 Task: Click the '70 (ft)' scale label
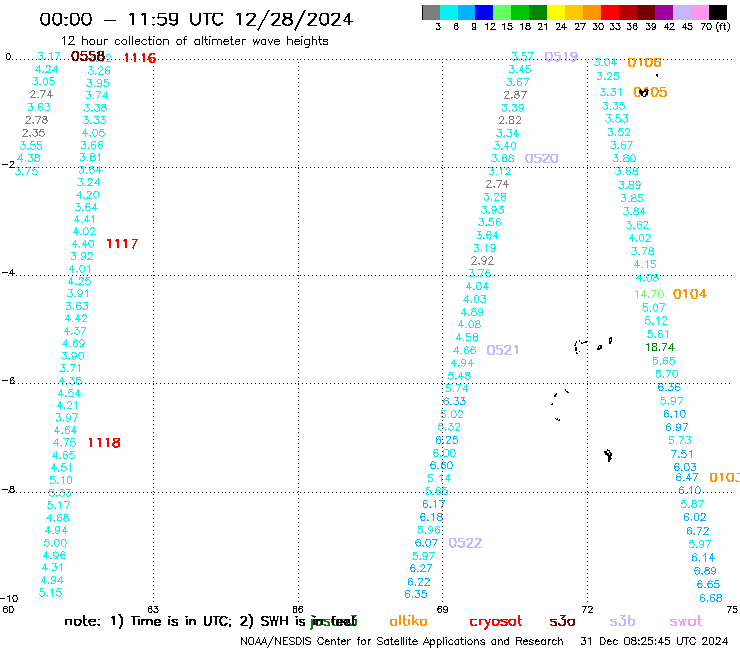[715, 26]
